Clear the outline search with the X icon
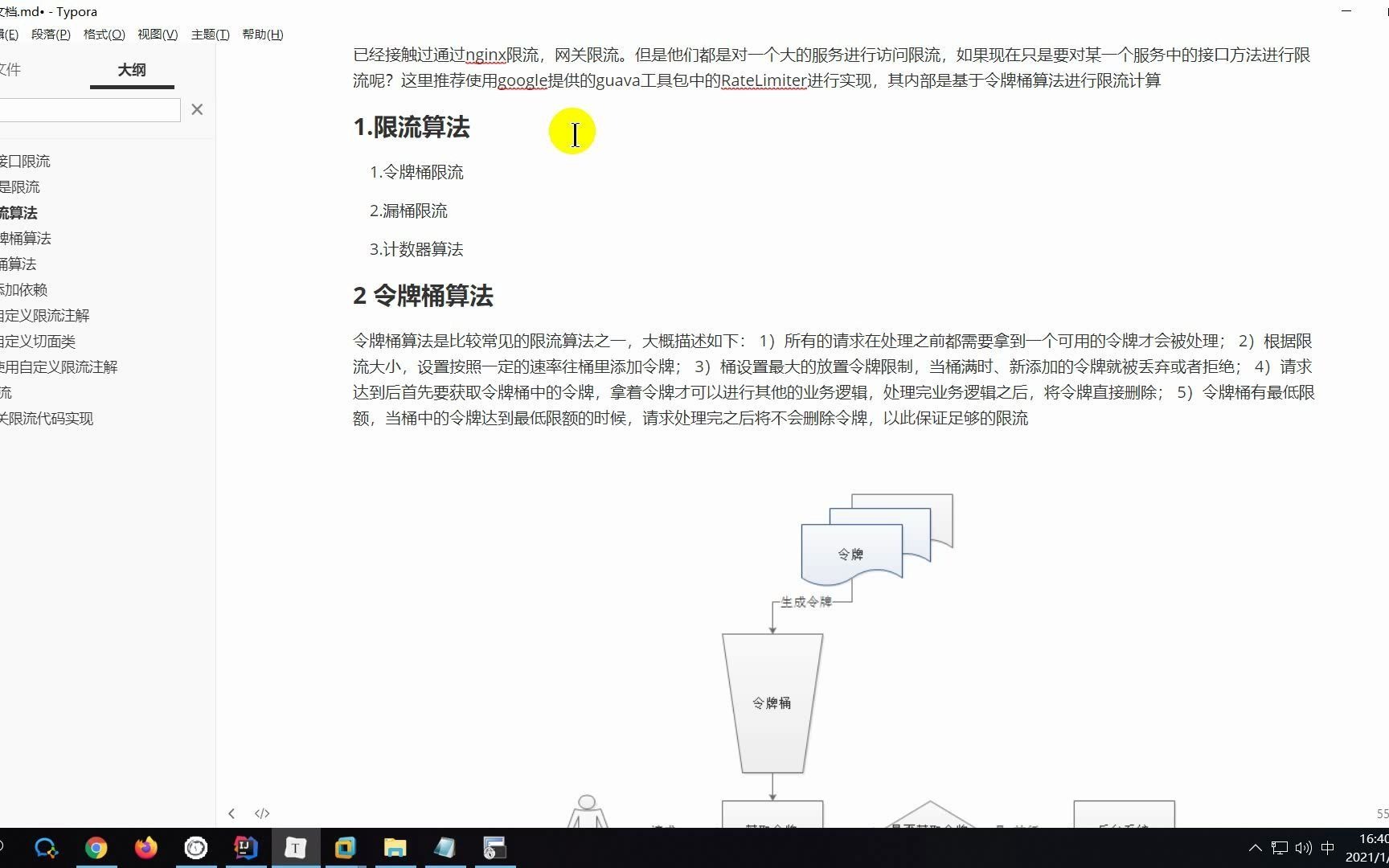The height and width of the screenshot is (868, 1389). [x=197, y=109]
